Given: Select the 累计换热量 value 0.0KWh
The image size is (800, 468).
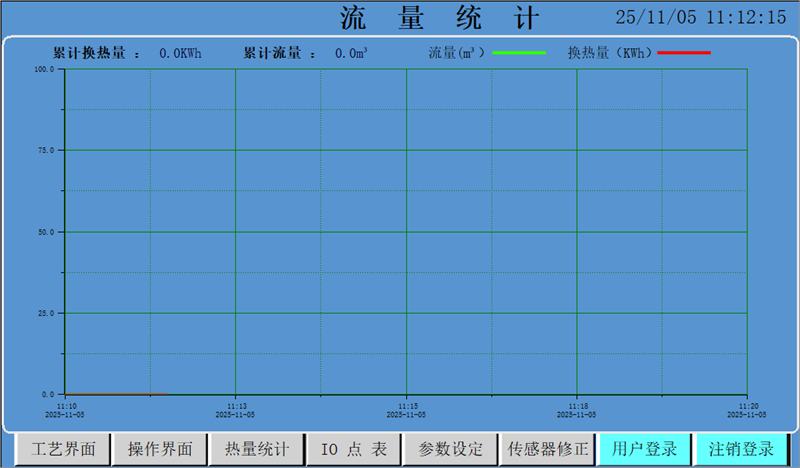Looking at the screenshot, I should coord(180,53).
